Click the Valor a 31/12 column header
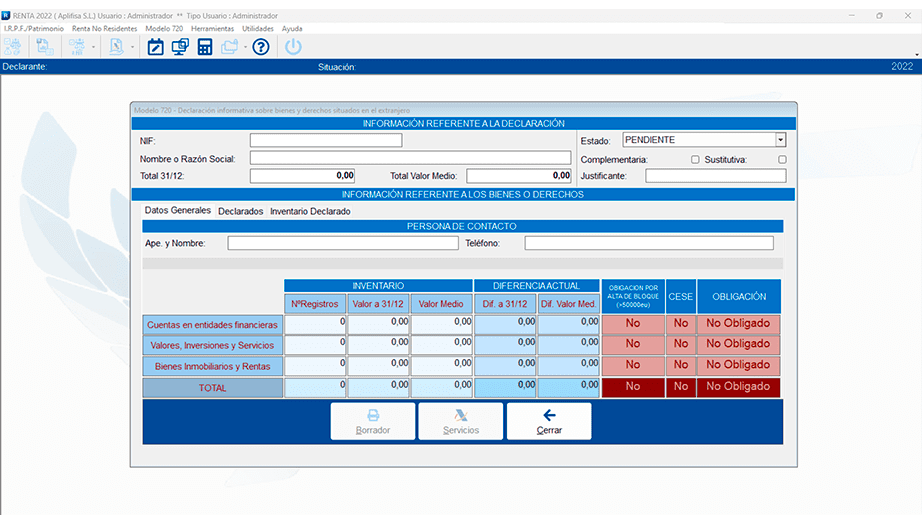Viewport: 922px width, 524px height. coord(378,303)
